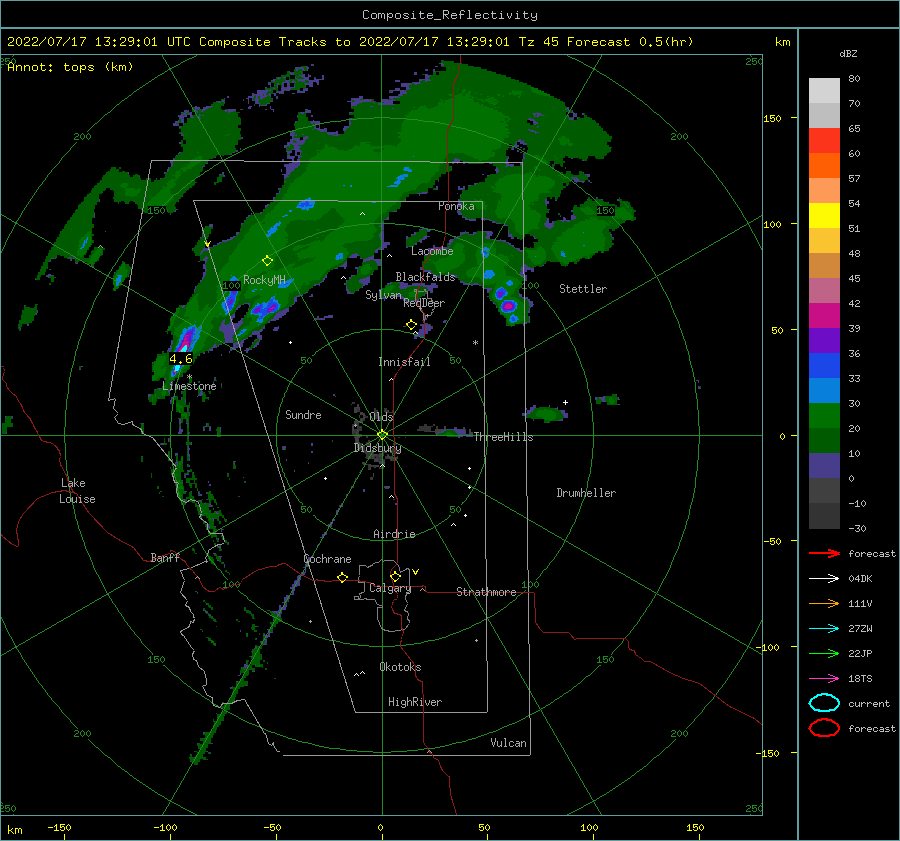The image size is (900, 841).
Task: Click the yellow diamond marker near RedDeer
Action: pos(411,325)
